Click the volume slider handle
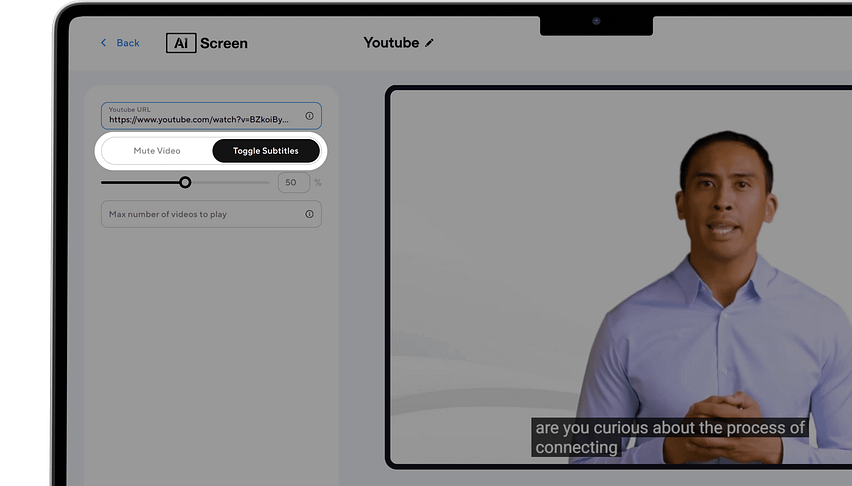This screenshot has height=486, width=852. (185, 183)
